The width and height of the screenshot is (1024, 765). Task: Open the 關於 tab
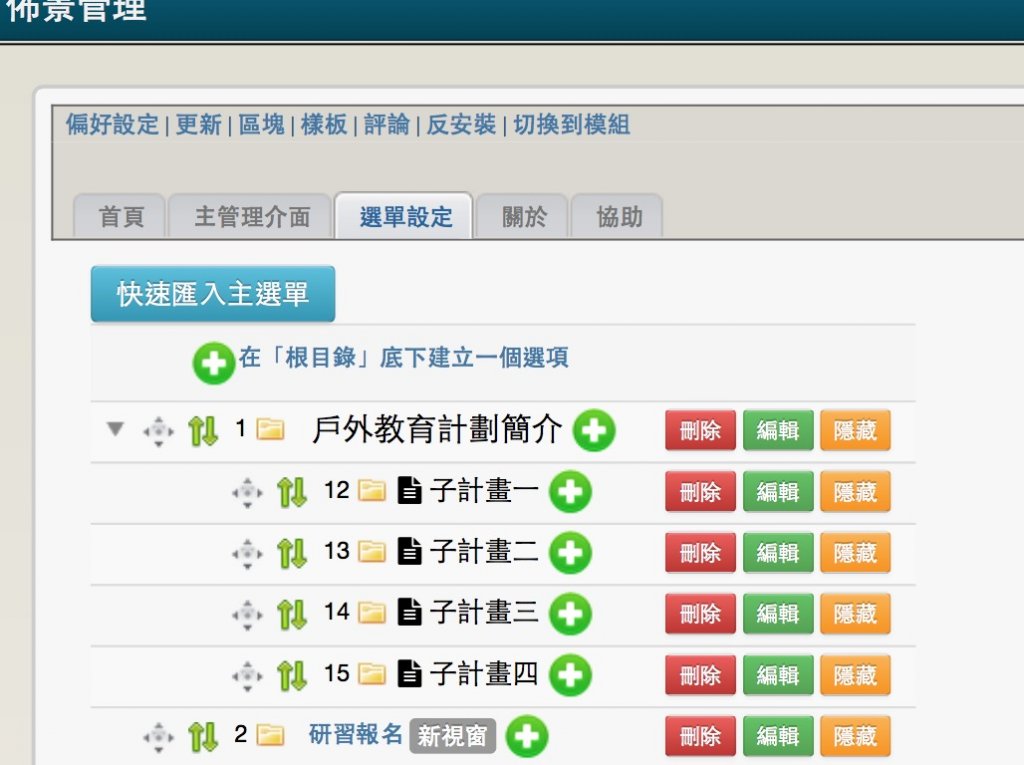[x=524, y=217]
